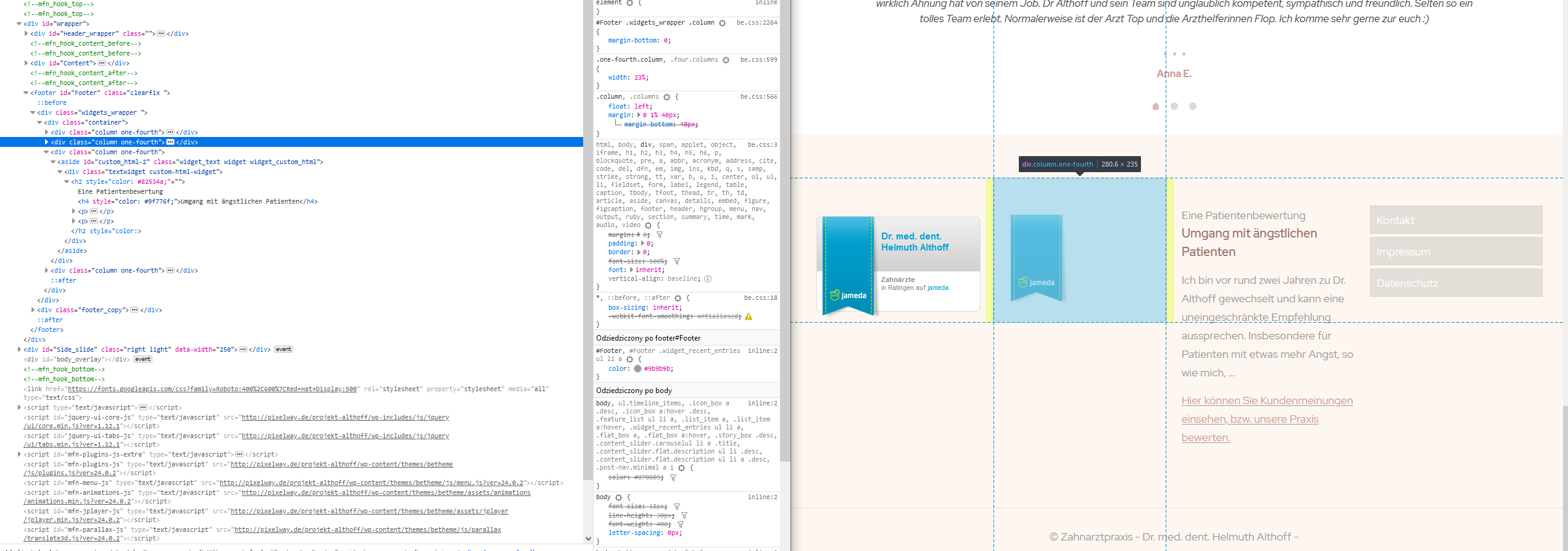Viewport: 1568px width, 551px height.
Task: Expand the Header_wrapper div node
Action: point(26,34)
